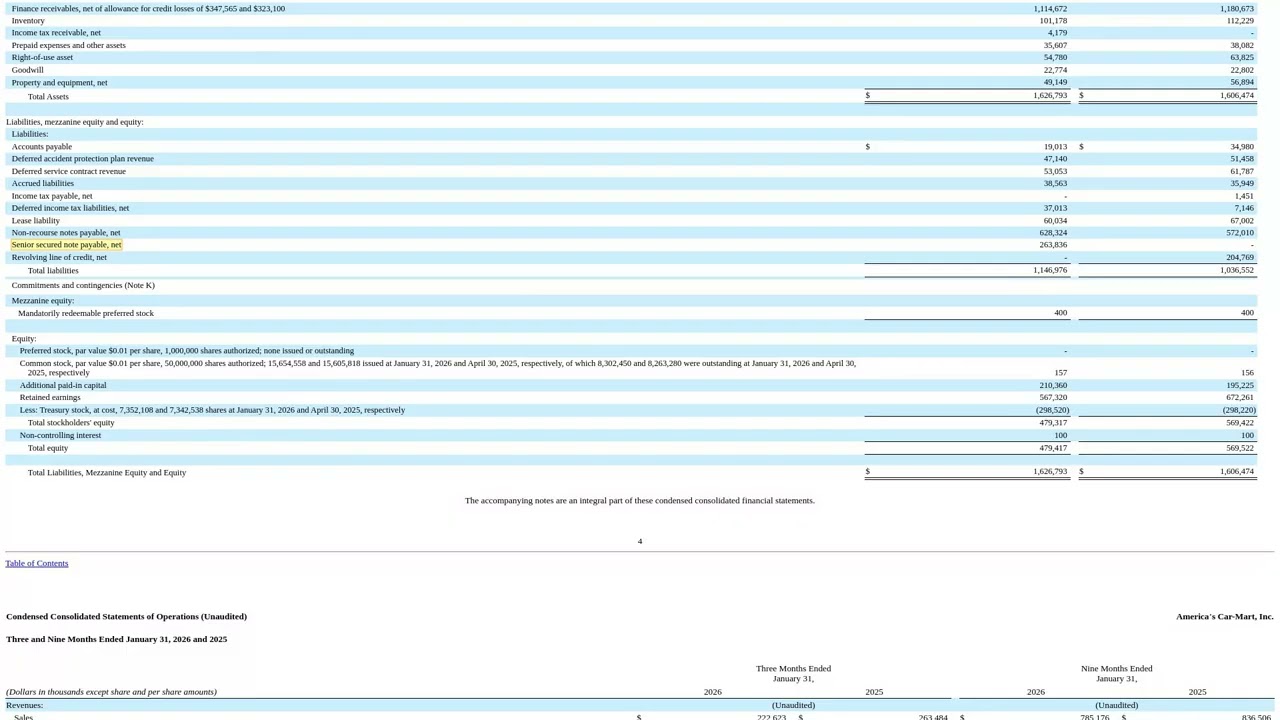Click the 'Total Assets' row label
The width and height of the screenshot is (1280, 720).
click(48, 97)
